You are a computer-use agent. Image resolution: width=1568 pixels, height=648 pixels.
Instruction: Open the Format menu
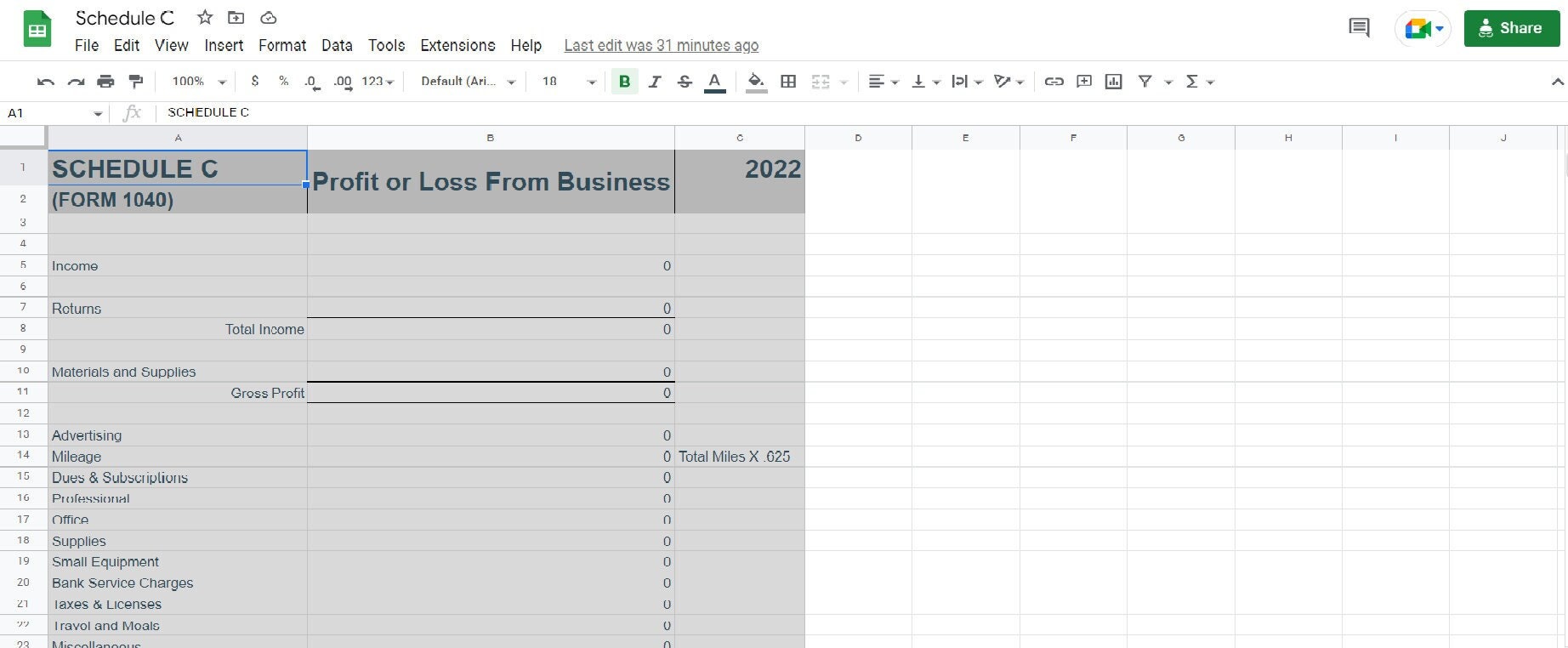pos(282,46)
